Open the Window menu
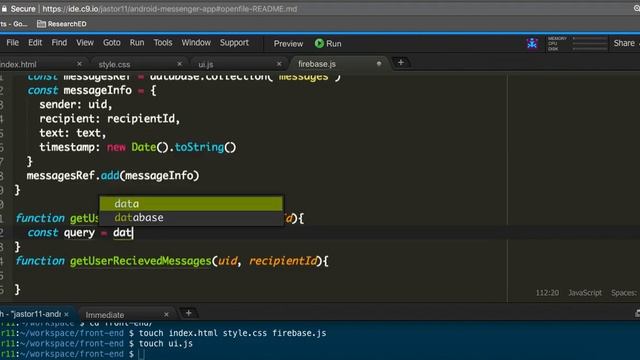640x360 pixels. click(196, 43)
